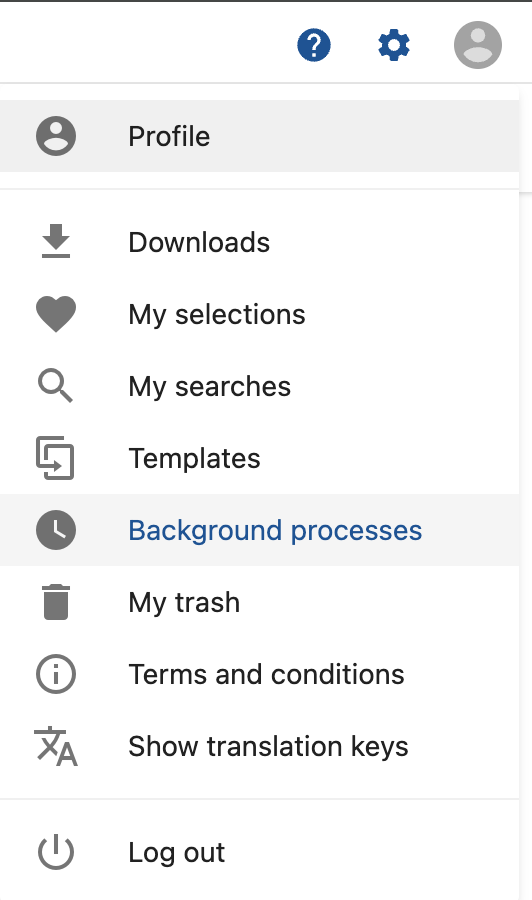Open the Profile menu entry
The image size is (532, 900).
[x=259, y=136]
